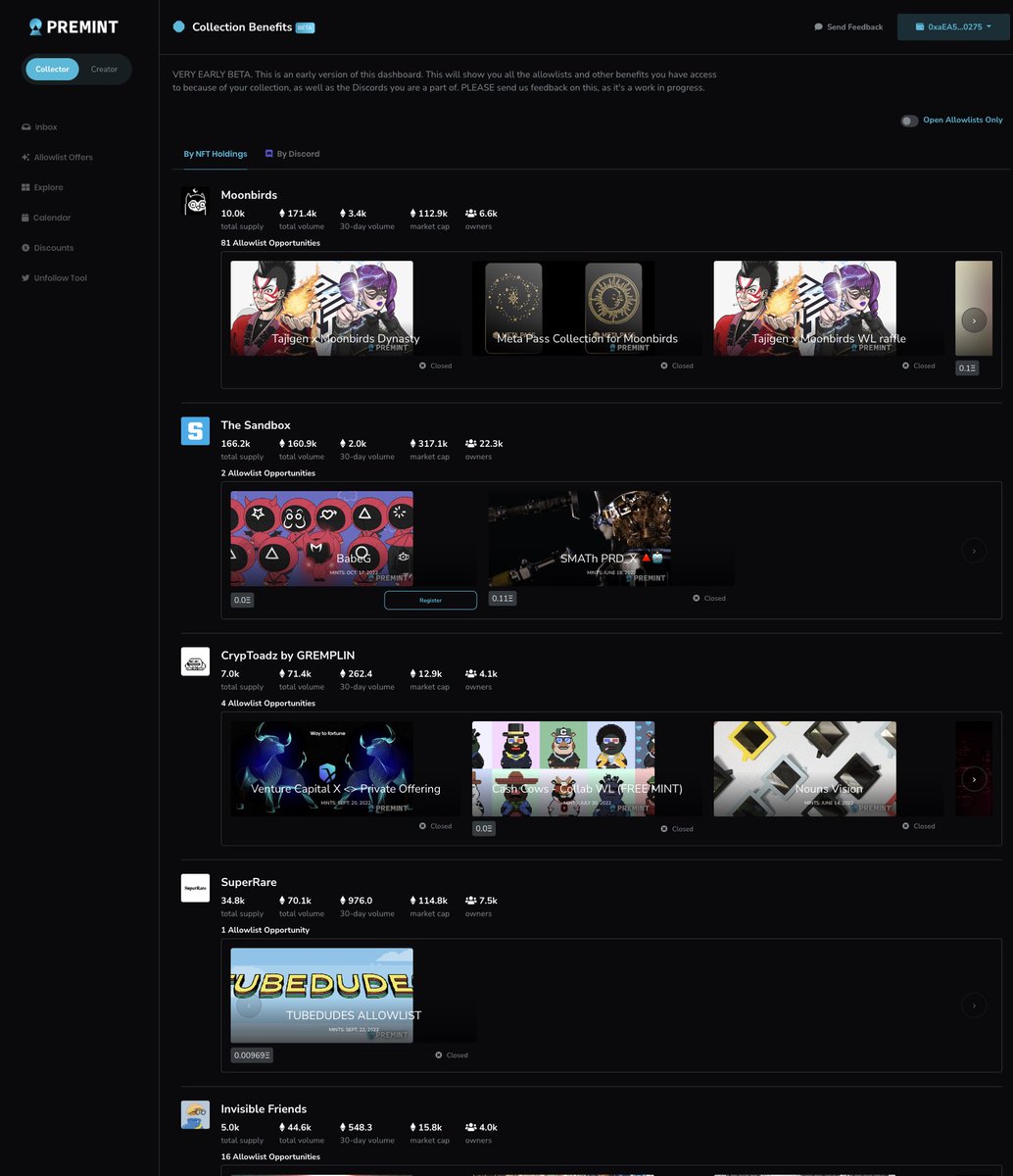
Task: Click SuperRare carousel next arrow
Action: 974,1004
